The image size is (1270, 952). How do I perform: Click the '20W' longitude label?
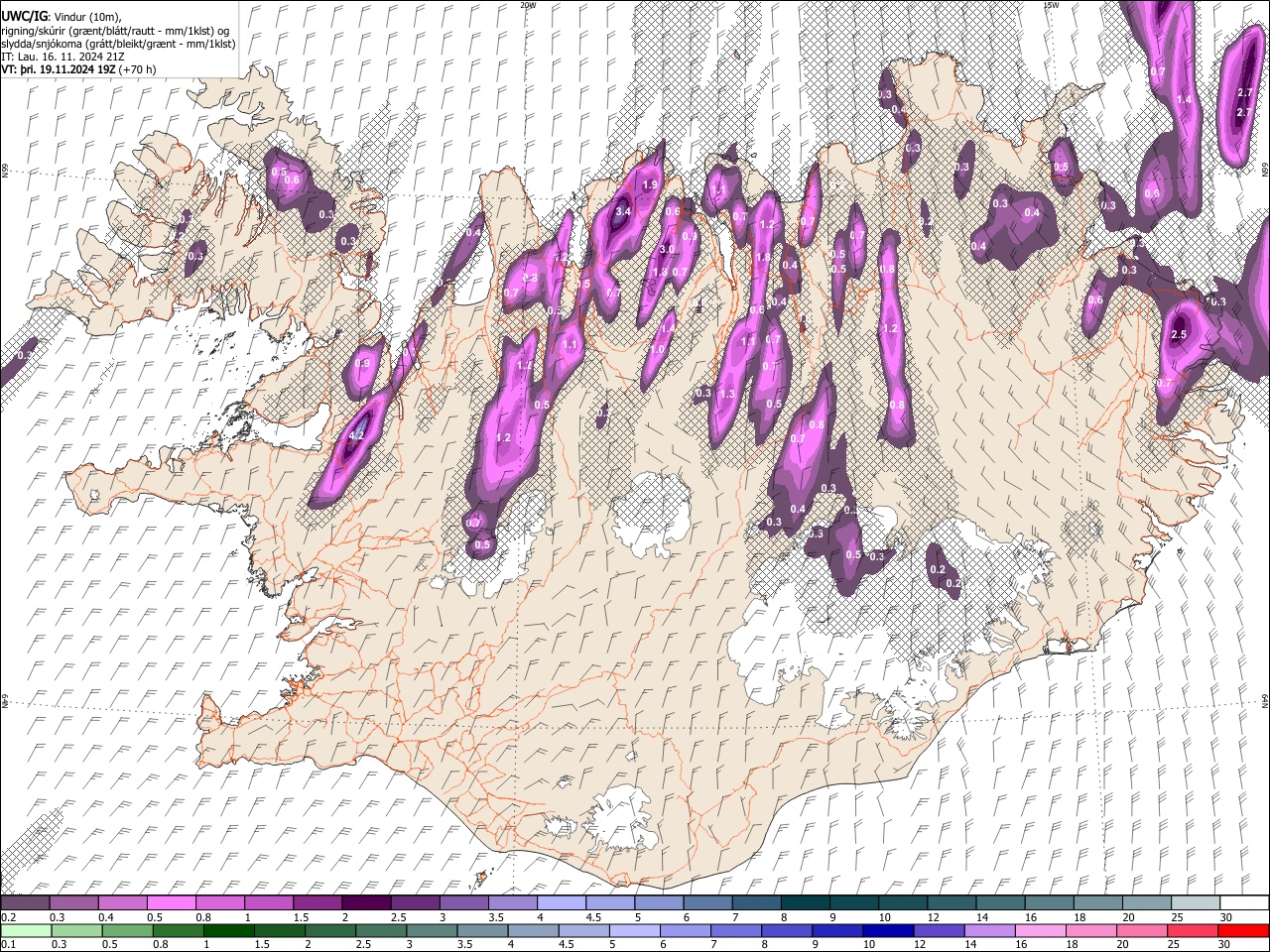coord(527,5)
